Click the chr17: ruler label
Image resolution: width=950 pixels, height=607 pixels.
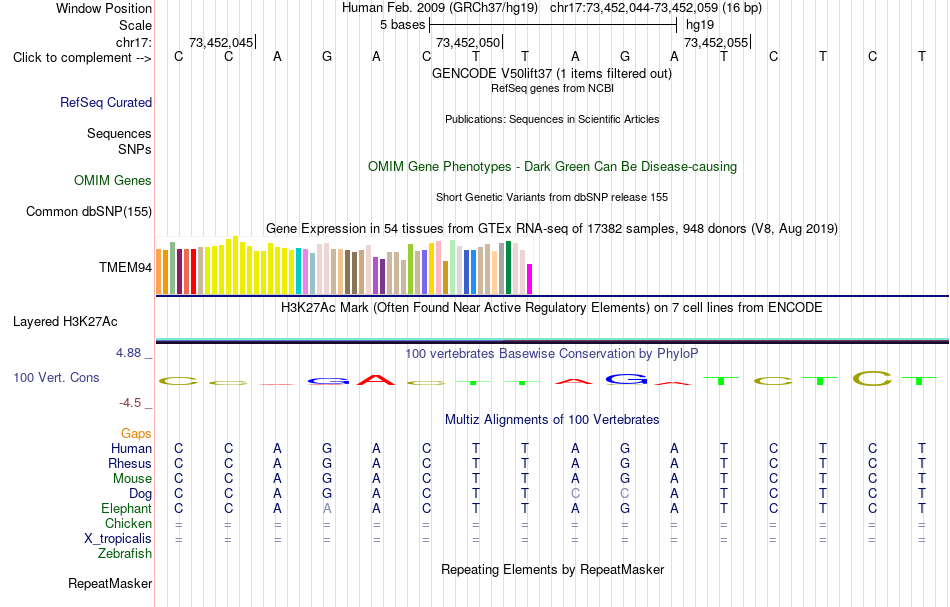point(134,42)
